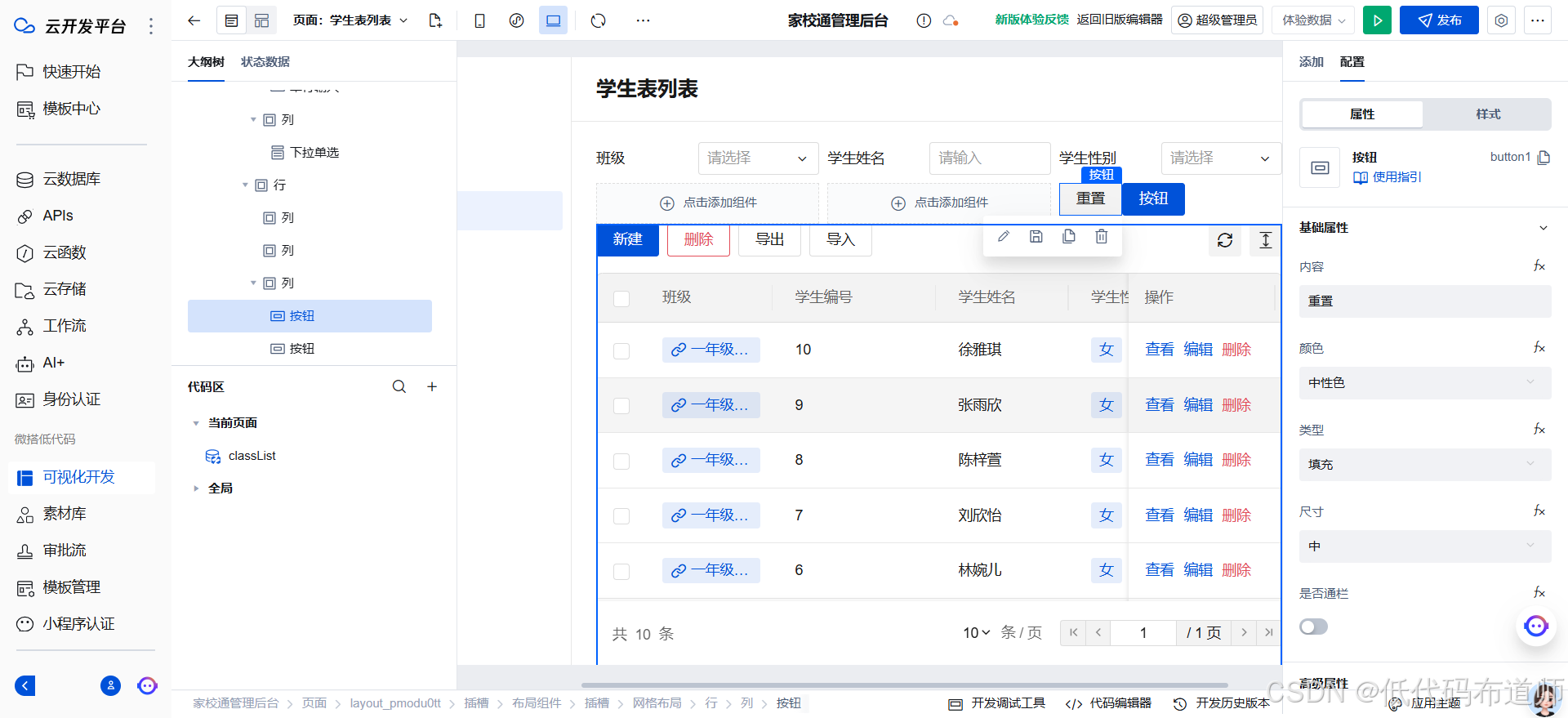Open the 学生性别 filter dropdown
1568x718 pixels.
click(x=1221, y=158)
